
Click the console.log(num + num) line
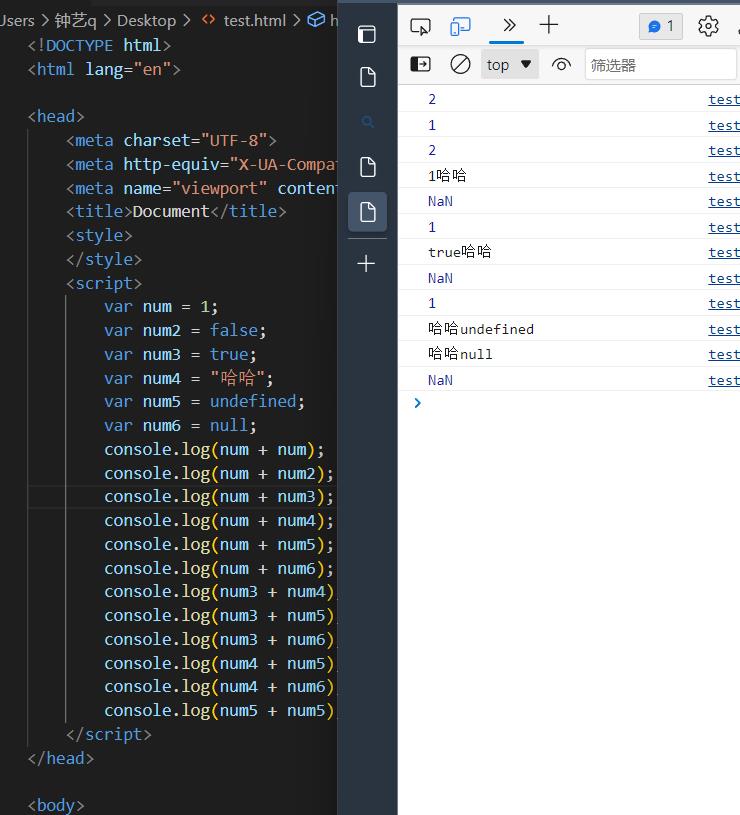214,450
